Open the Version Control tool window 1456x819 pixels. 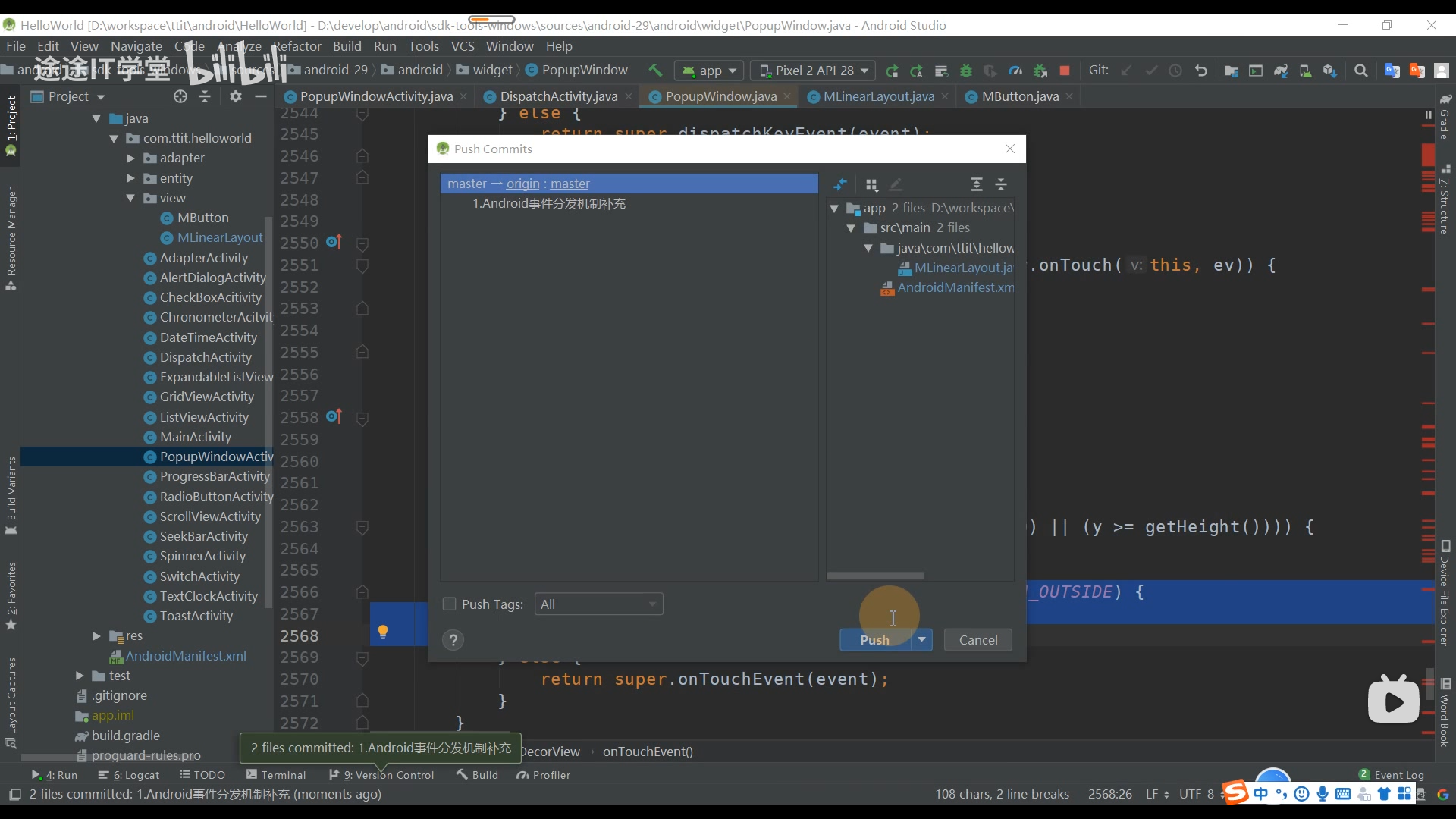point(381,774)
